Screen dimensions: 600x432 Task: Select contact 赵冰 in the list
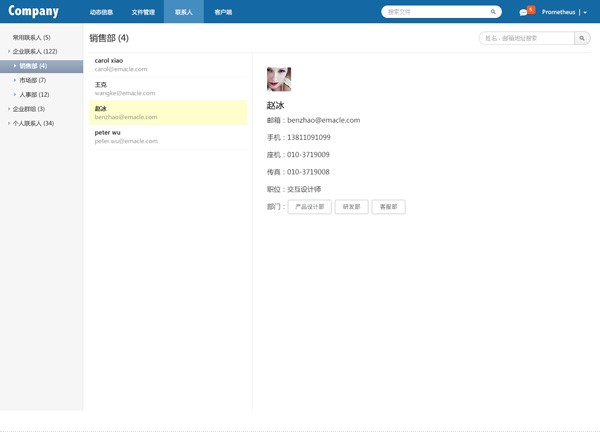coord(168,112)
